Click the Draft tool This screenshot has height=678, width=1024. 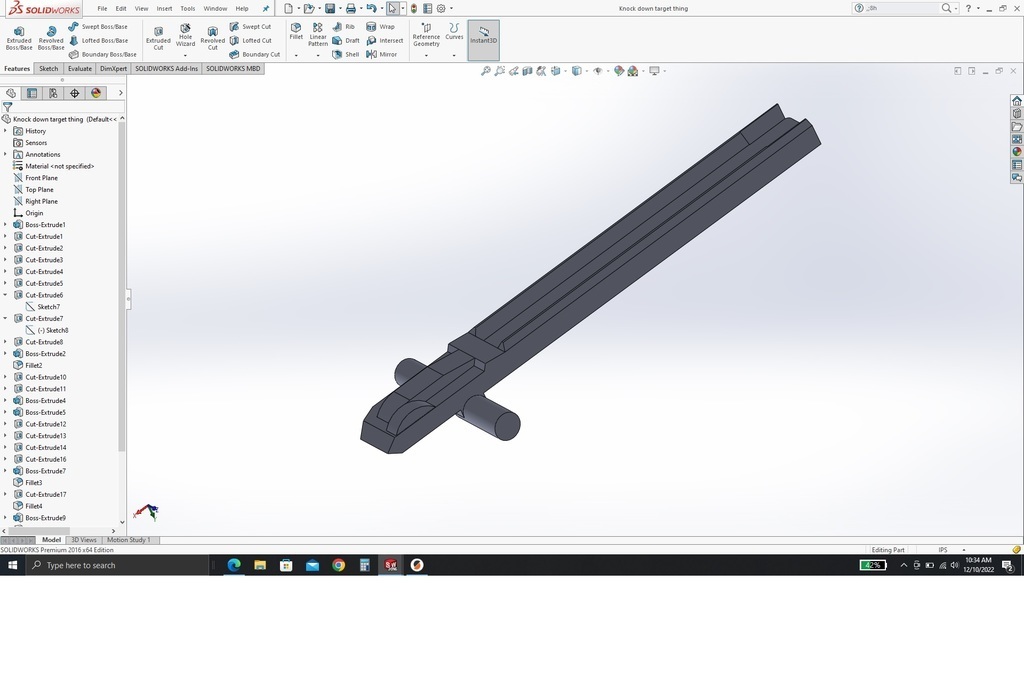346,40
